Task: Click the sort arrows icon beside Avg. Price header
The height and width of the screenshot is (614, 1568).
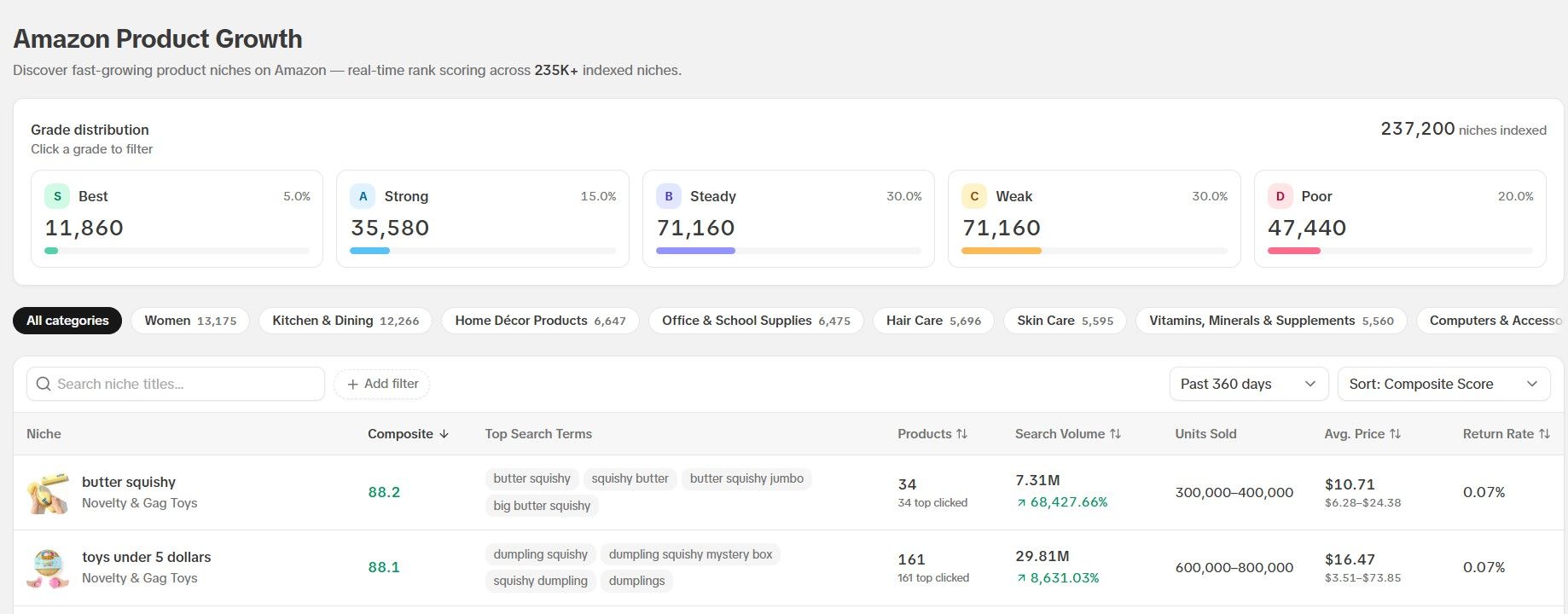Action: (1395, 434)
